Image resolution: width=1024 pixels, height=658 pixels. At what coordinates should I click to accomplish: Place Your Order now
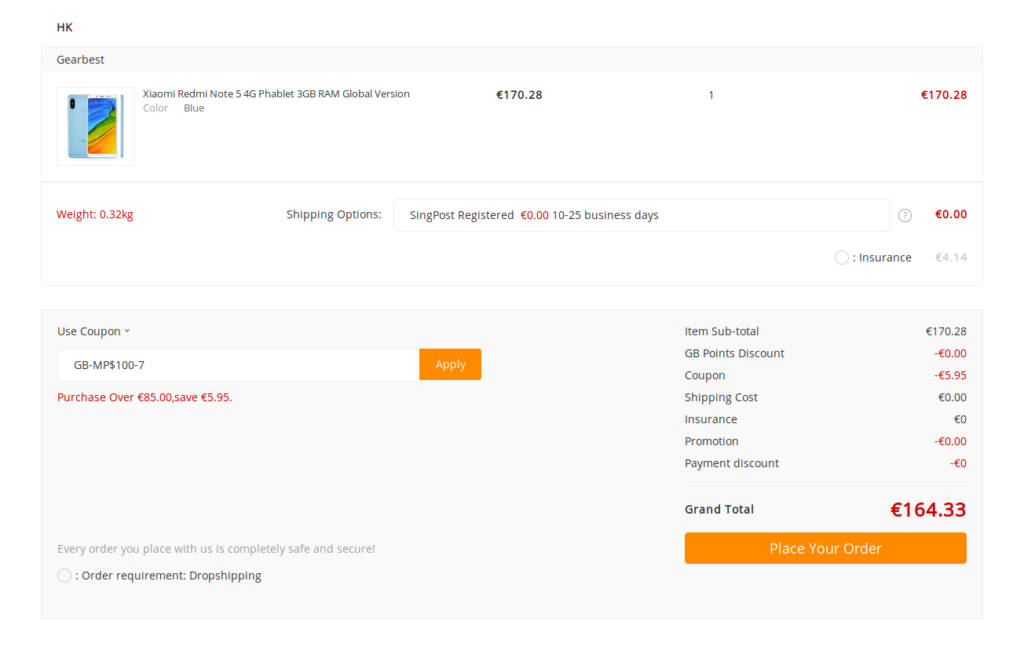(825, 548)
